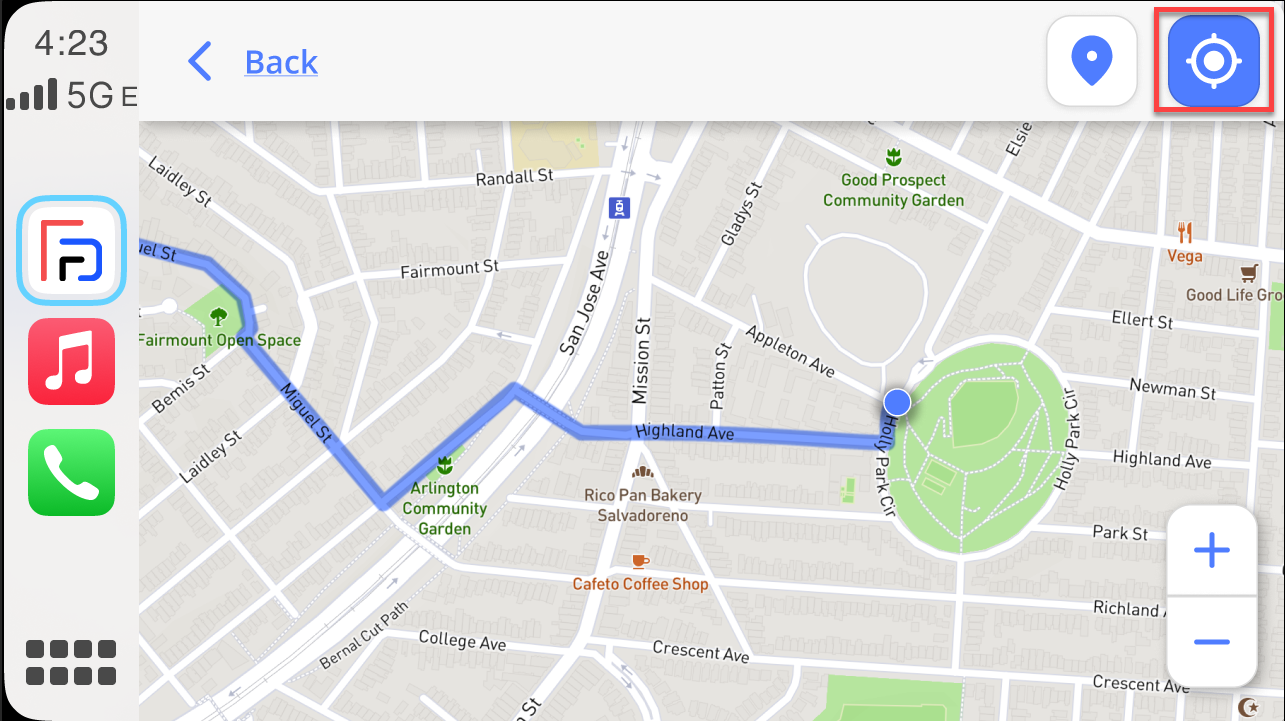
Task: Open the Phone app in sidebar
Action: pyautogui.click(x=72, y=472)
